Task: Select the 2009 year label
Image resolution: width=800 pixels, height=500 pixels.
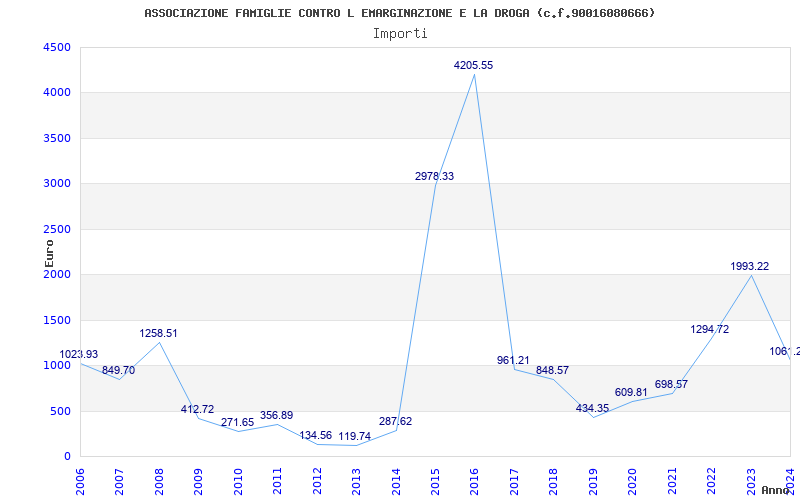Action: point(198,481)
